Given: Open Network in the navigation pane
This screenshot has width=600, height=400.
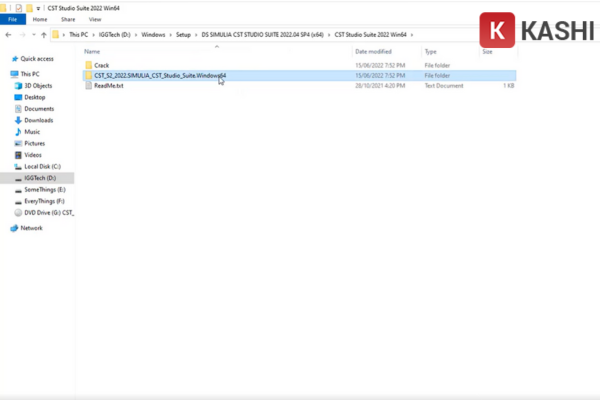Looking at the screenshot, I should (31, 228).
